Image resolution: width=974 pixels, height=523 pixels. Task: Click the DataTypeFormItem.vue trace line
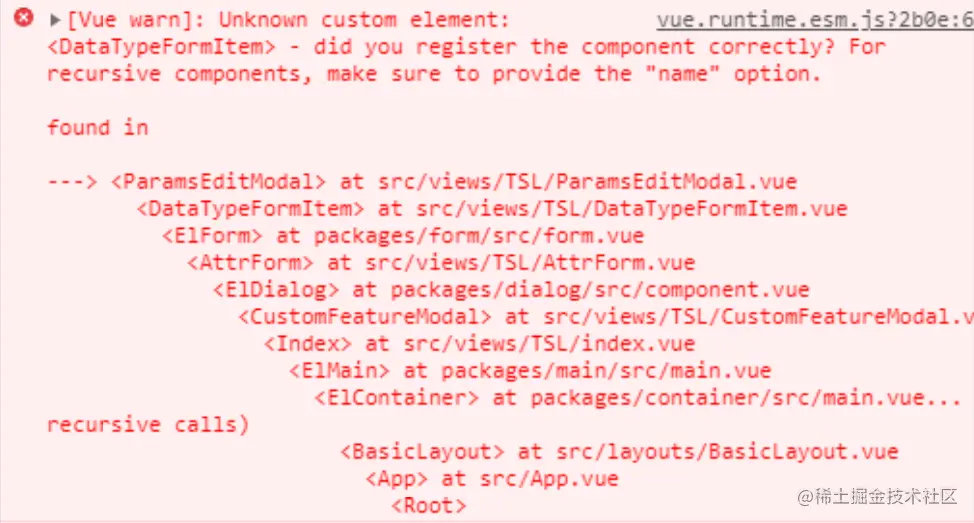click(x=492, y=209)
